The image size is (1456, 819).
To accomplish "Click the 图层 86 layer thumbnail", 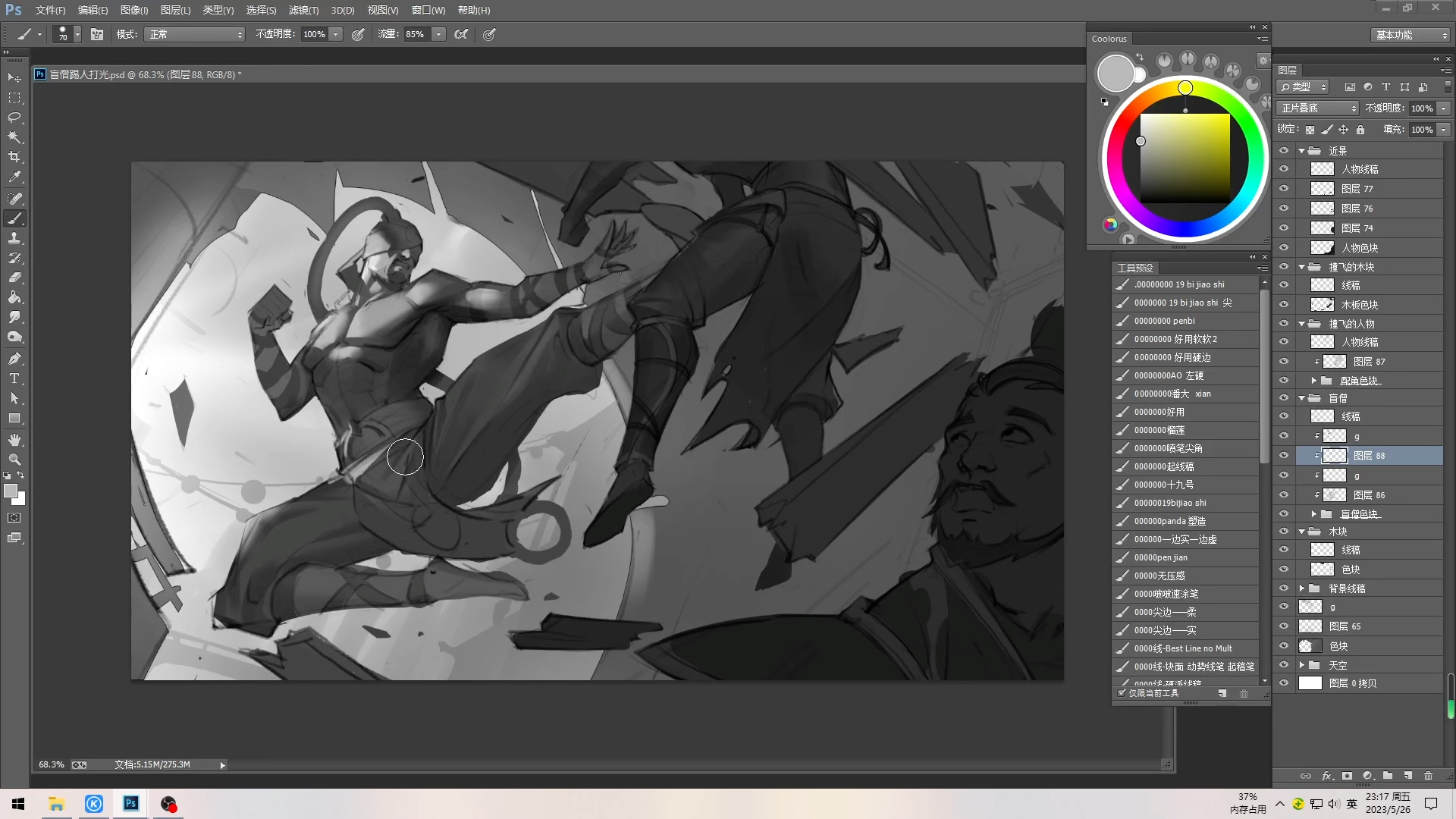I will 1335,495.
